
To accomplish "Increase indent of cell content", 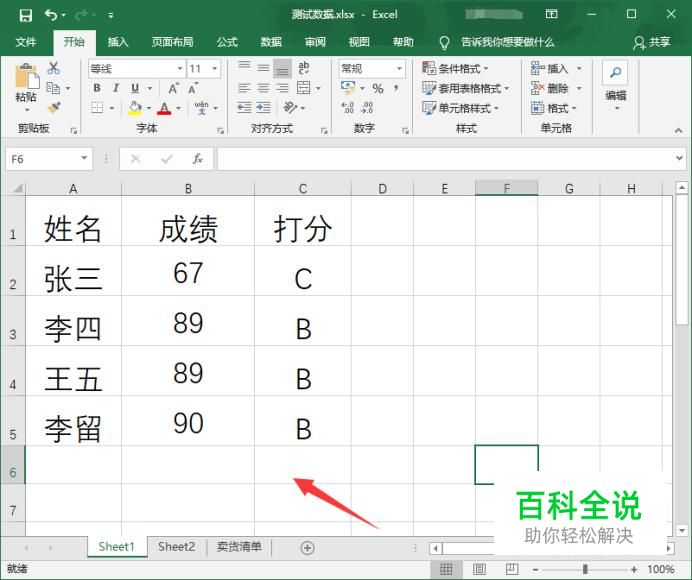I will (x=263, y=107).
